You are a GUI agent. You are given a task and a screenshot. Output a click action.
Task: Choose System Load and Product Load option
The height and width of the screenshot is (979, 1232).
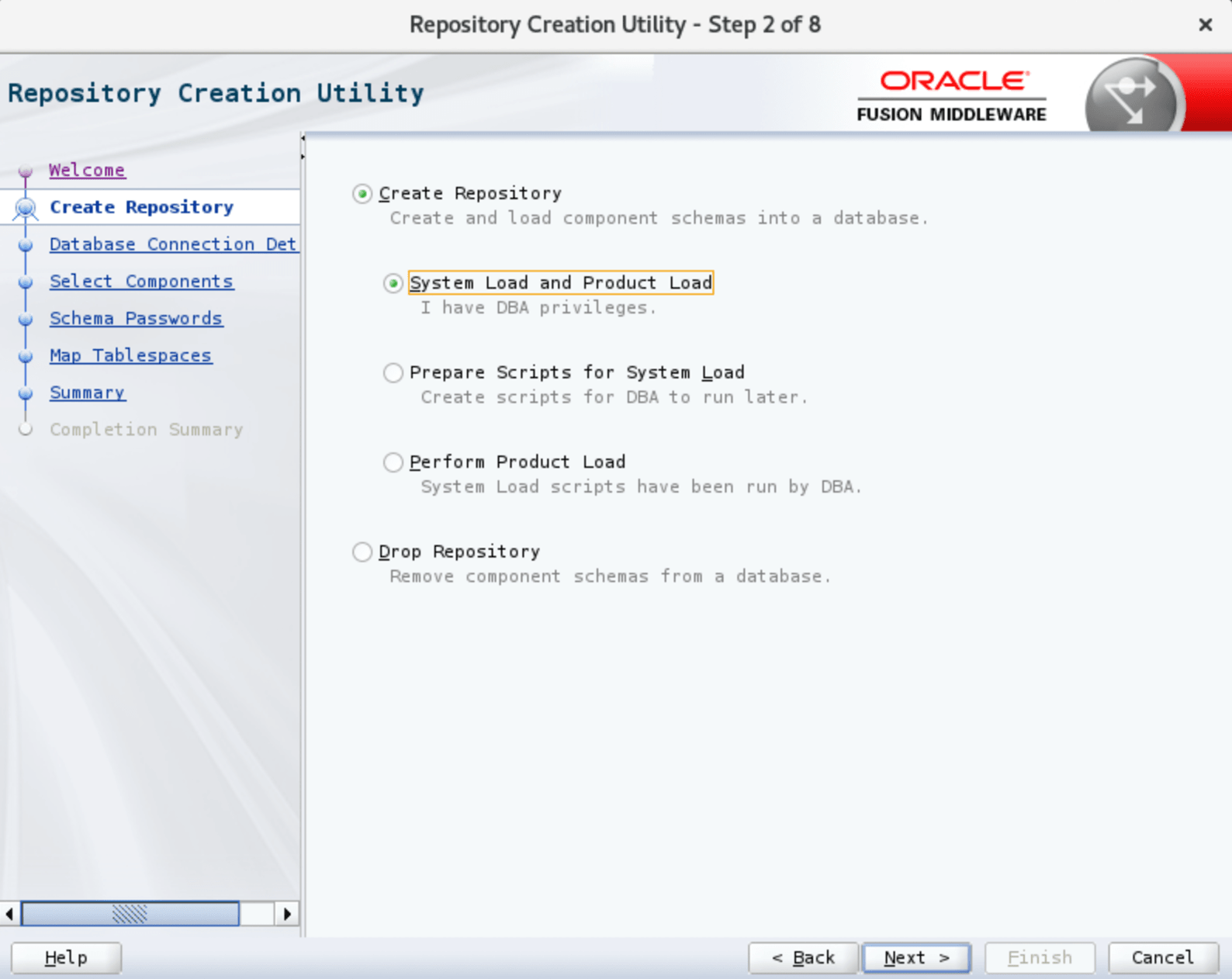click(x=393, y=283)
